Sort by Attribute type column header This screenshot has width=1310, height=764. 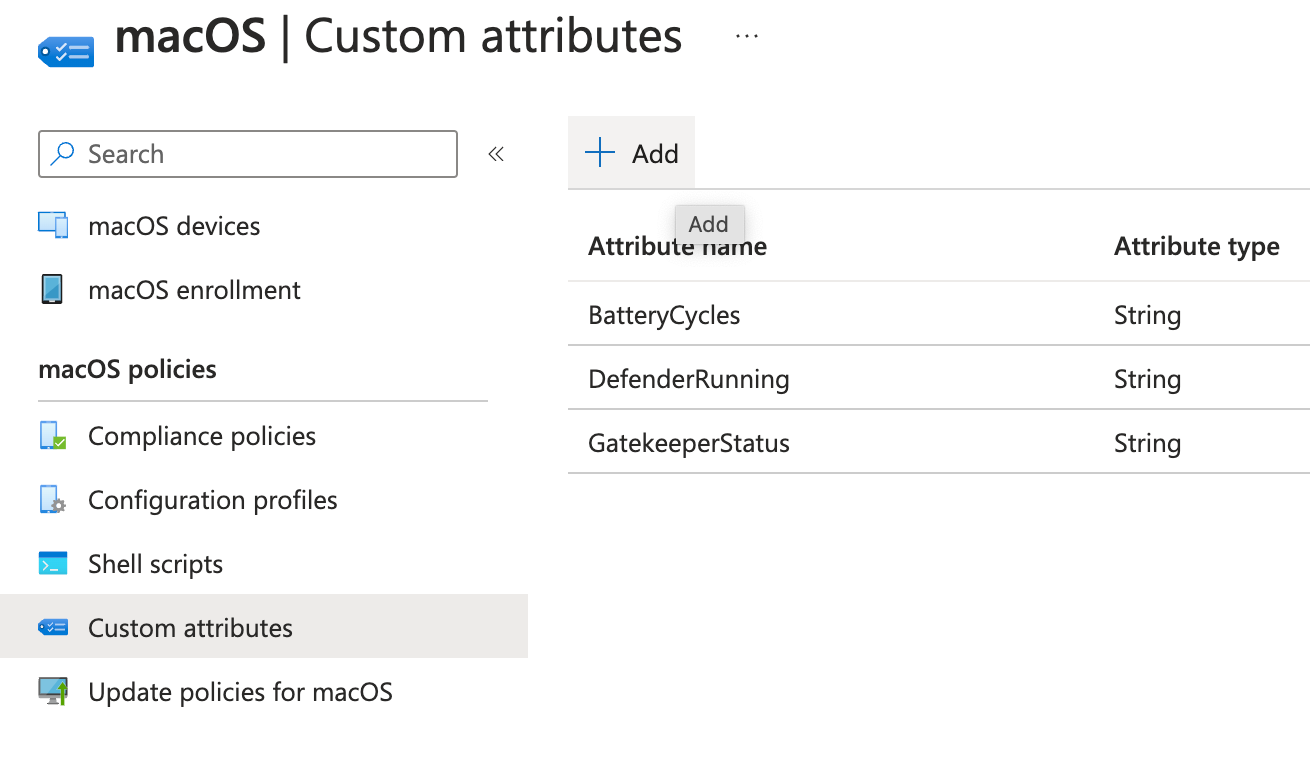click(x=1196, y=247)
